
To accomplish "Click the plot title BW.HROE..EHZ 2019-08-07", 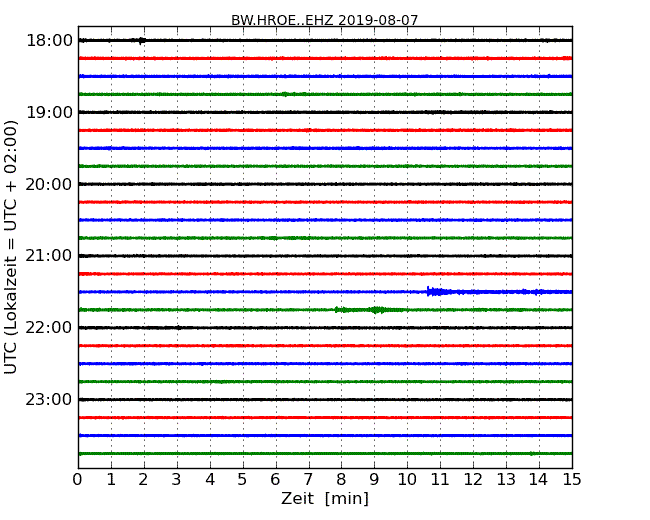I will click(325, 20).
